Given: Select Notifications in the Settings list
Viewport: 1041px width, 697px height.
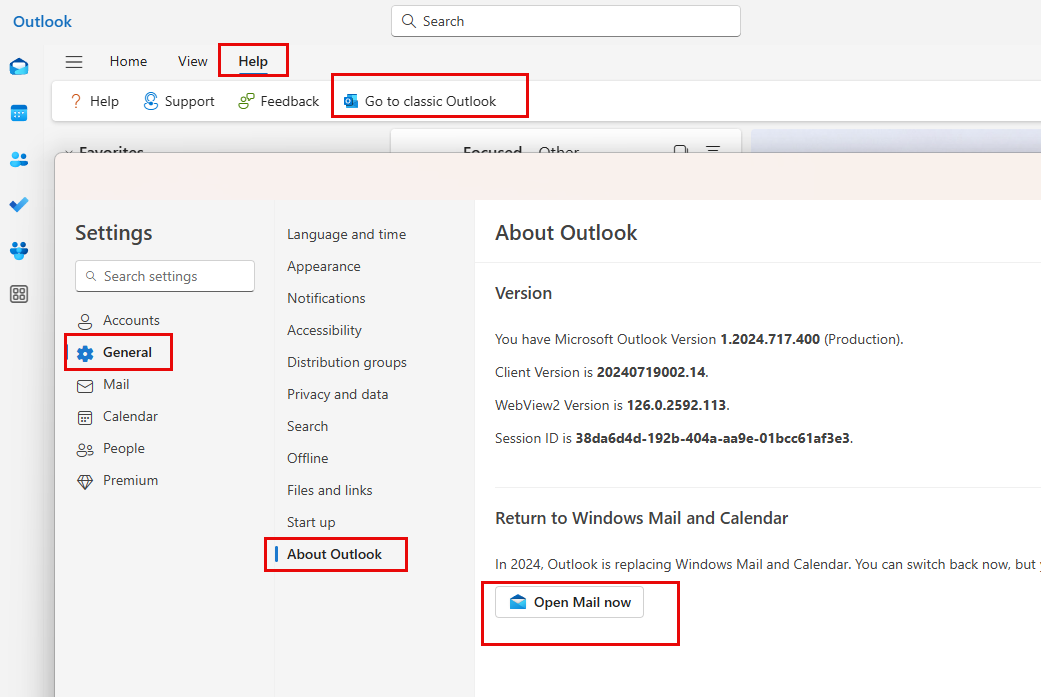Looking at the screenshot, I should [326, 297].
